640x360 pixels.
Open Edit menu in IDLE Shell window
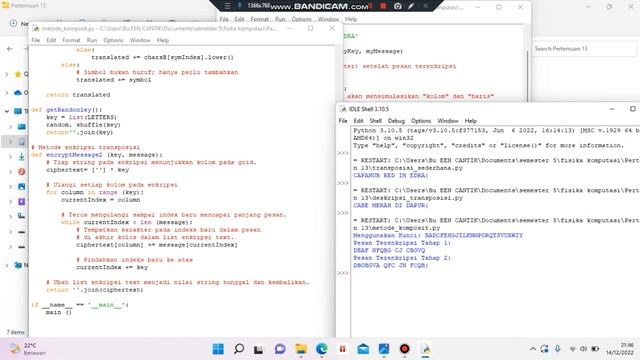point(358,121)
